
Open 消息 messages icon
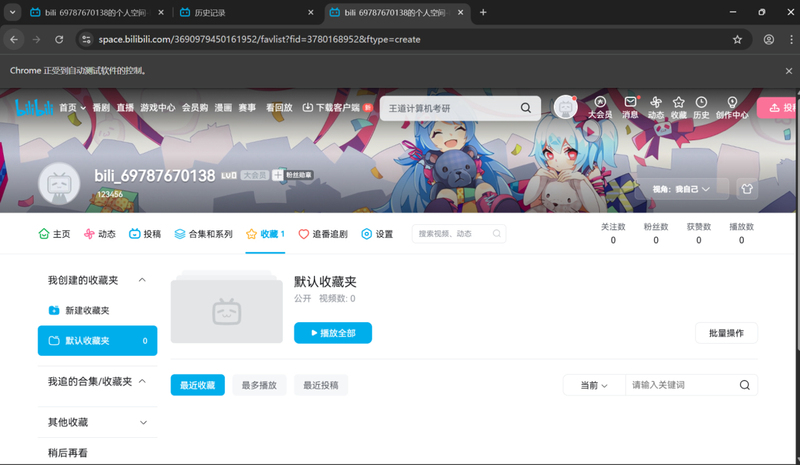[630, 108]
